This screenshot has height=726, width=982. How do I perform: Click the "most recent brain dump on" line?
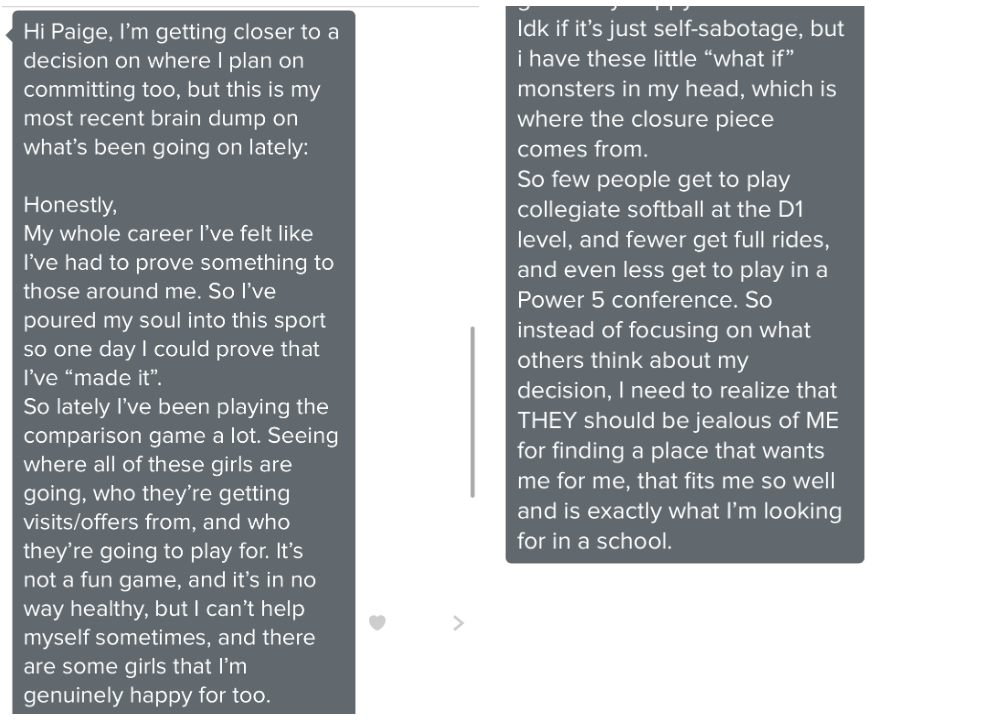[160, 118]
